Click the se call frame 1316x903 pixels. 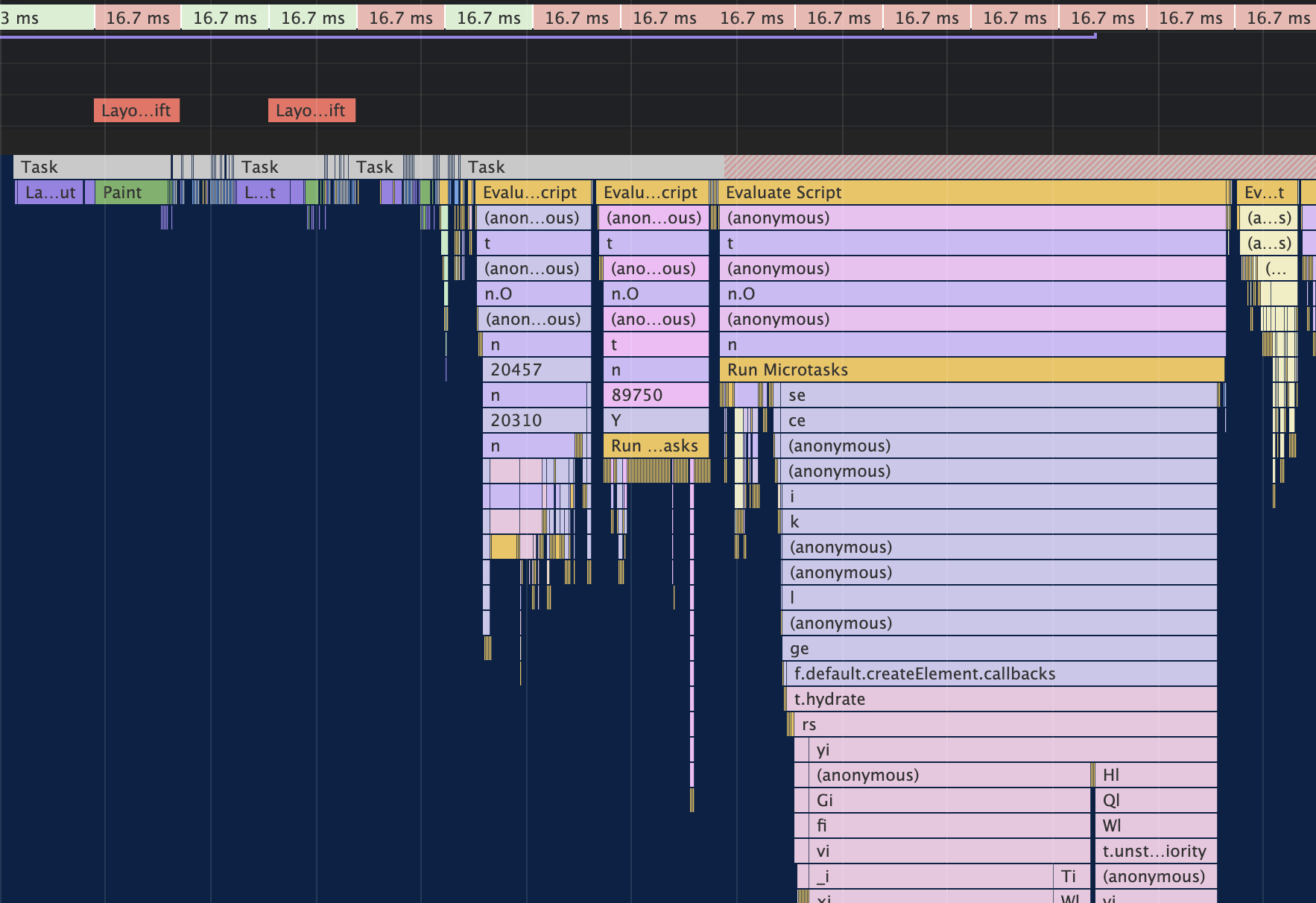click(999, 395)
